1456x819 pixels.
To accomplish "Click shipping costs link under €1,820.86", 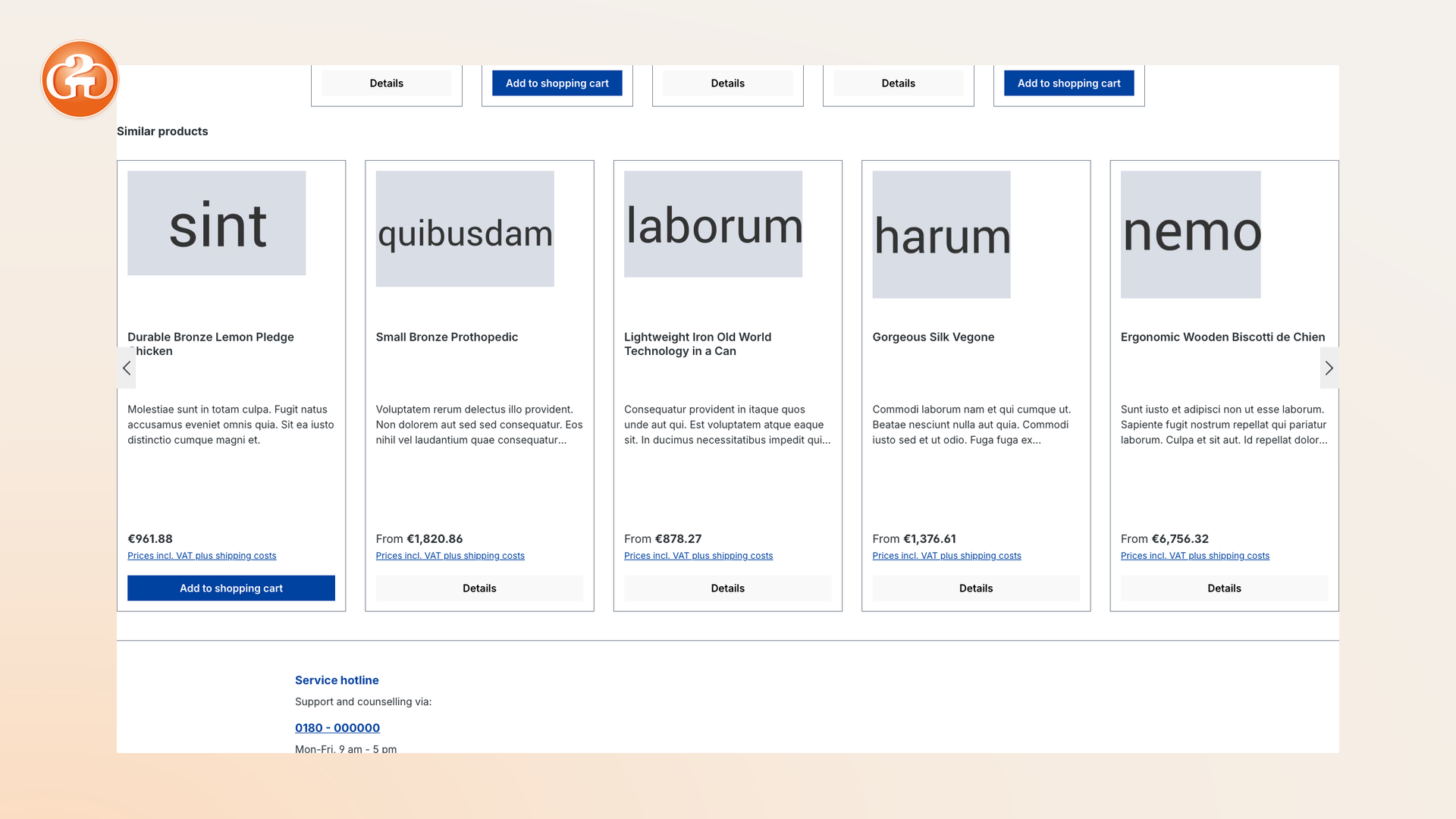I will tap(450, 556).
